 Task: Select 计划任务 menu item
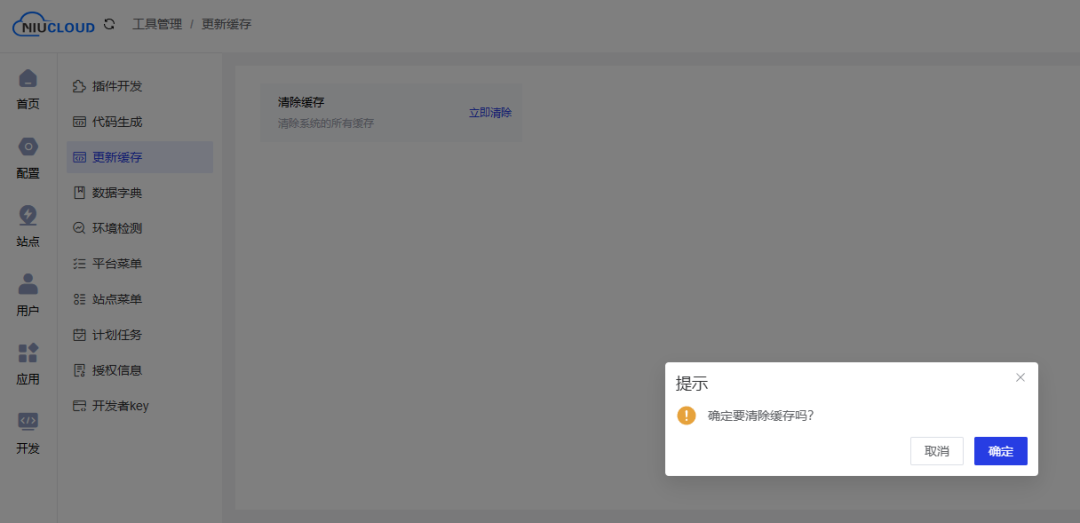(x=116, y=335)
